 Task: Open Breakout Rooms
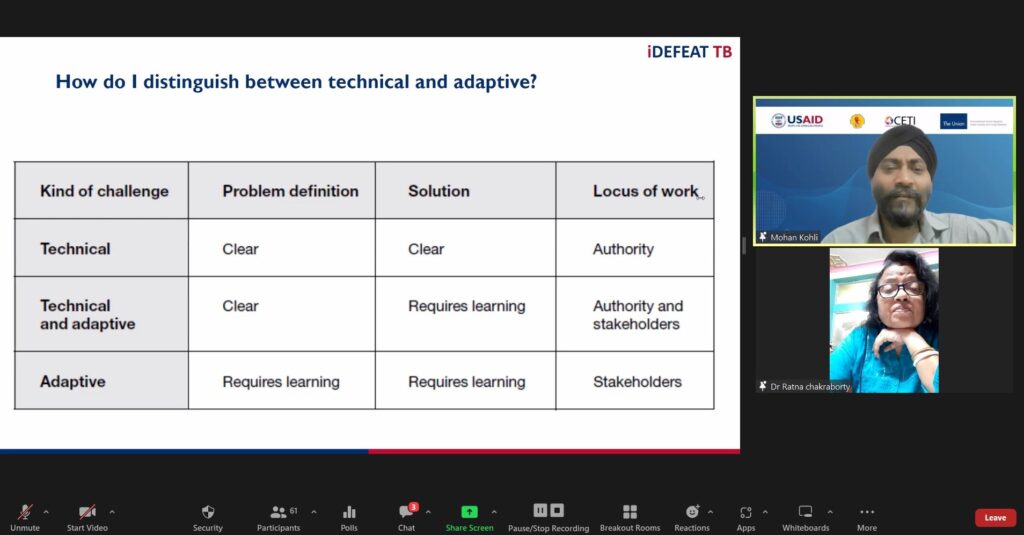click(x=630, y=512)
